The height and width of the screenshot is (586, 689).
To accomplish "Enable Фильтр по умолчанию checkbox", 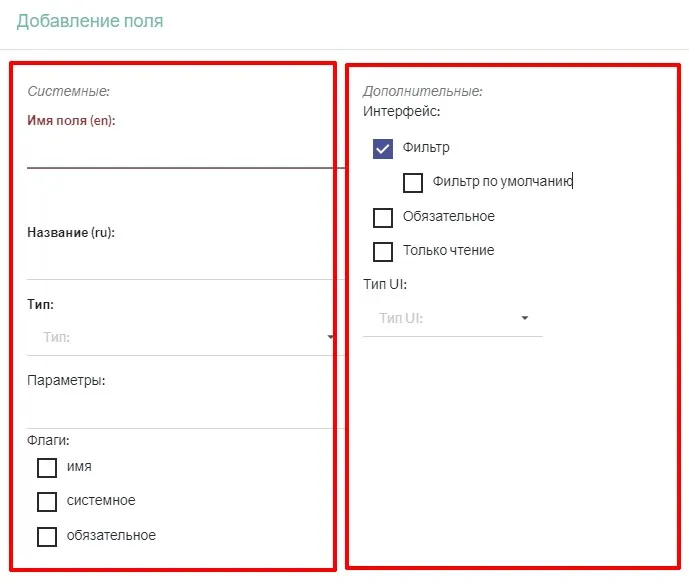I will pos(413,183).
